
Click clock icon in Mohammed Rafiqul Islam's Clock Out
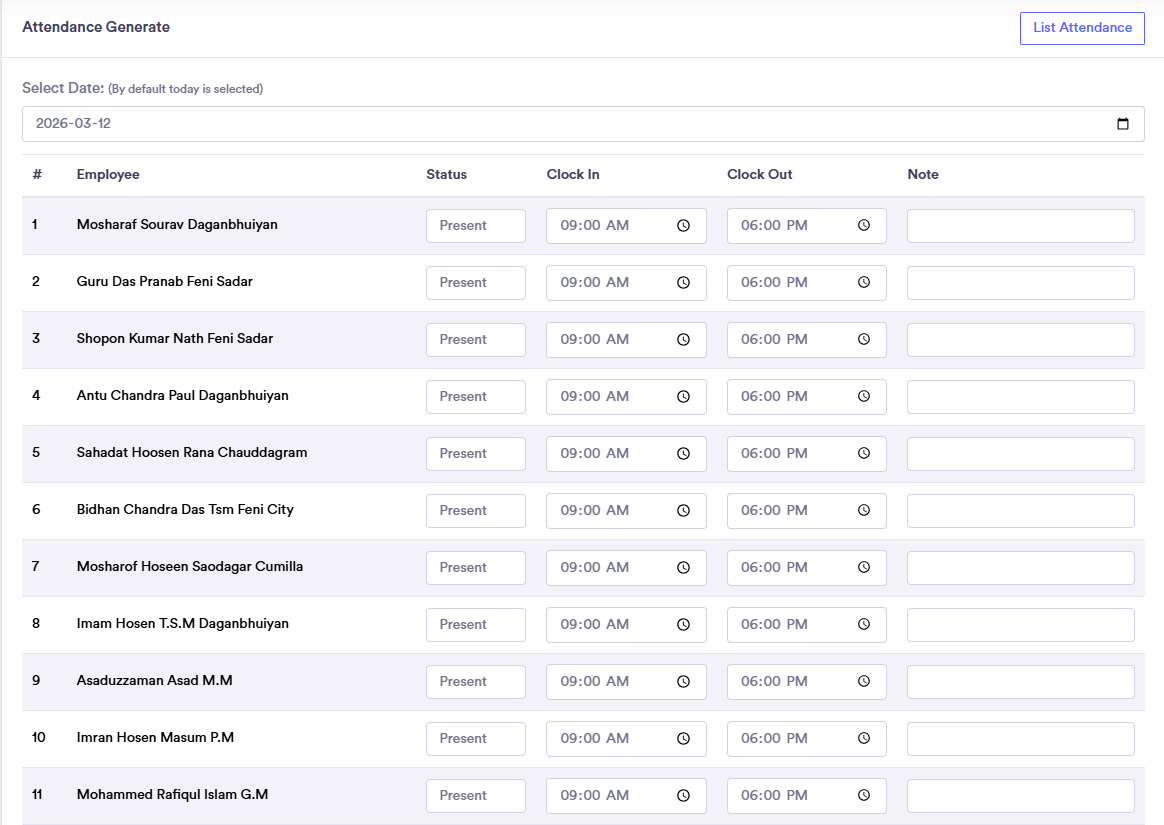(864, 796)
